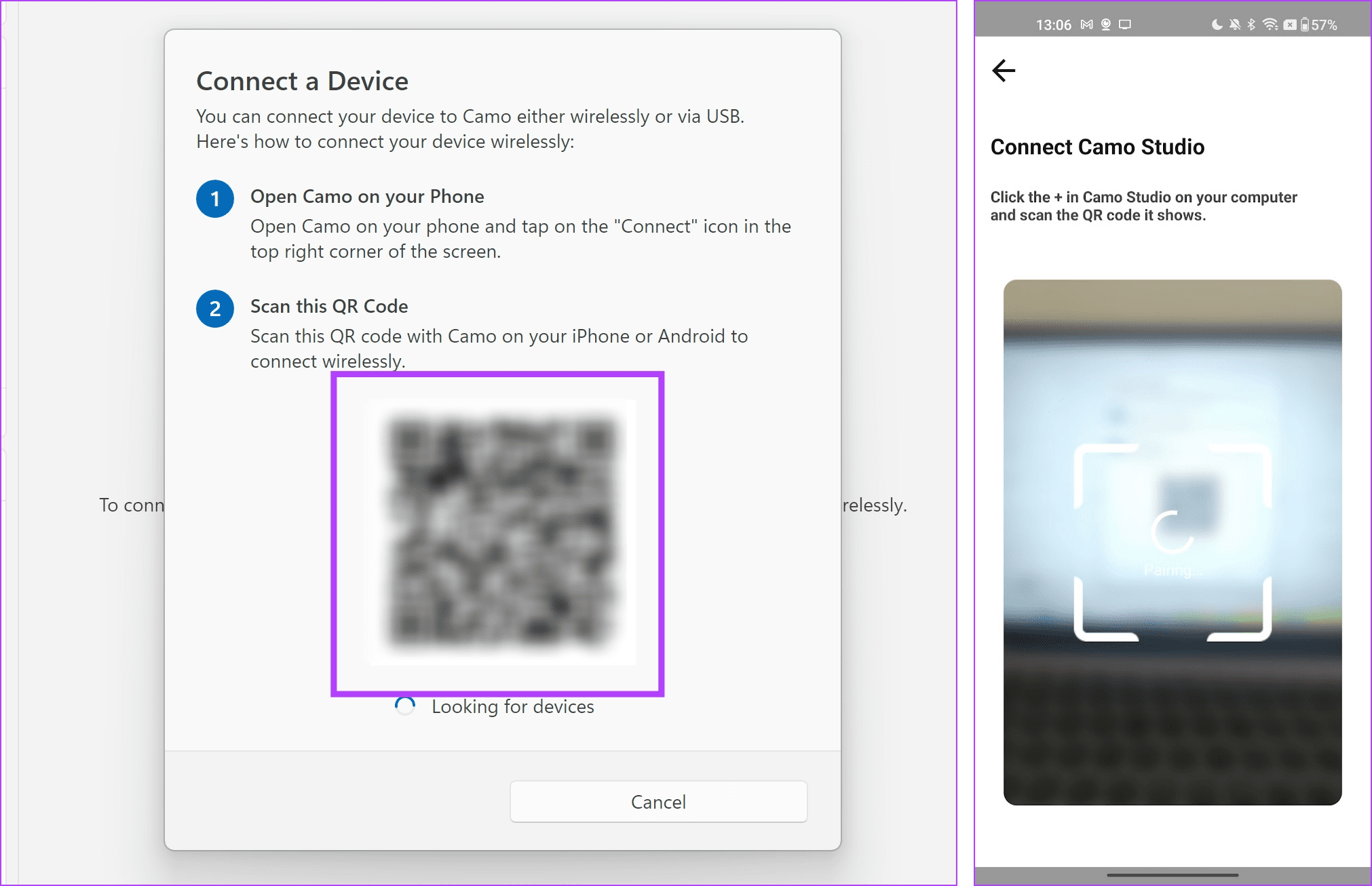Screen dimensions: 1372x886
Task: Tap the pairing spinner in the phone viewfinder
Action: 1172,532
